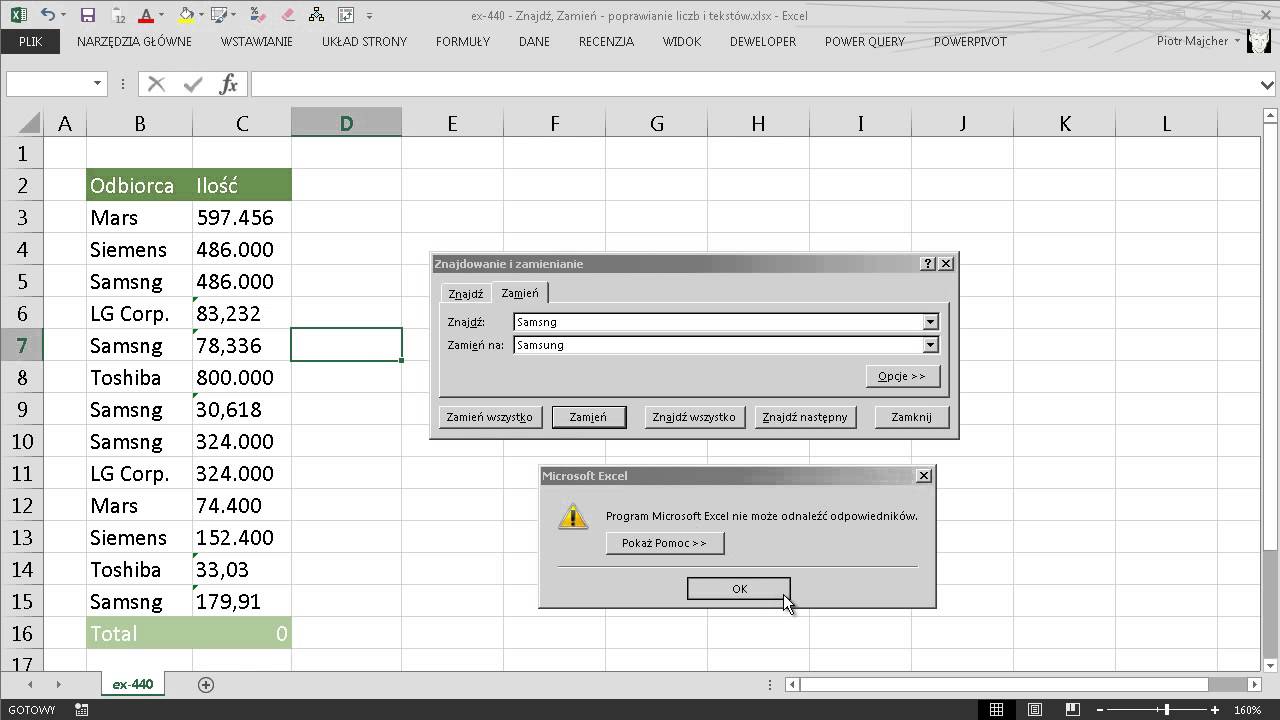Image resolution: width=1280 pixels, height=720 pixels.
Task: Click the zoom slider handle in status bar
Action: coord(1166,710)
